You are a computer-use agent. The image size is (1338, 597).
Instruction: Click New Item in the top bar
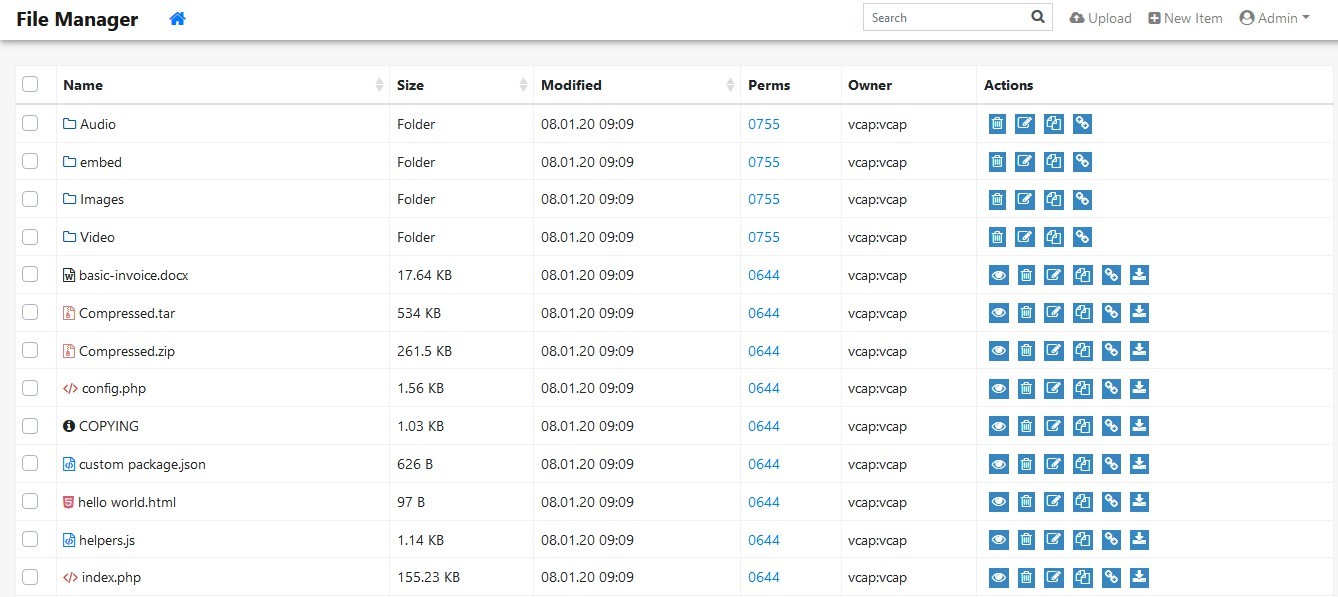[1186, 18]
